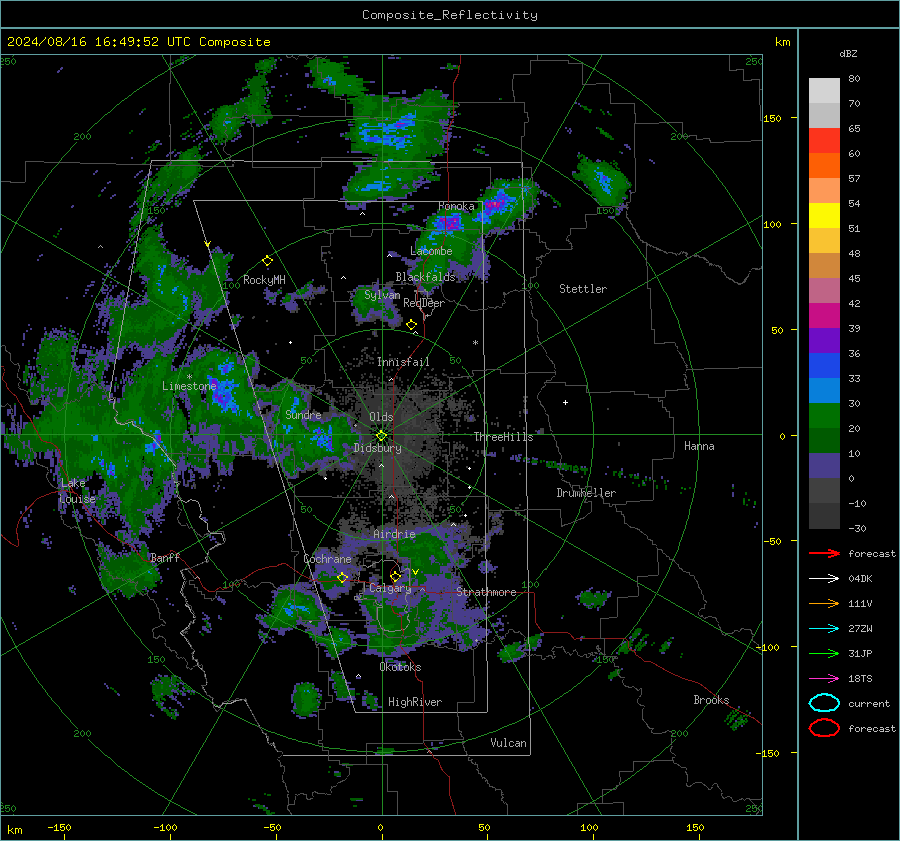Click the Olds city label

tap(381, 417)
